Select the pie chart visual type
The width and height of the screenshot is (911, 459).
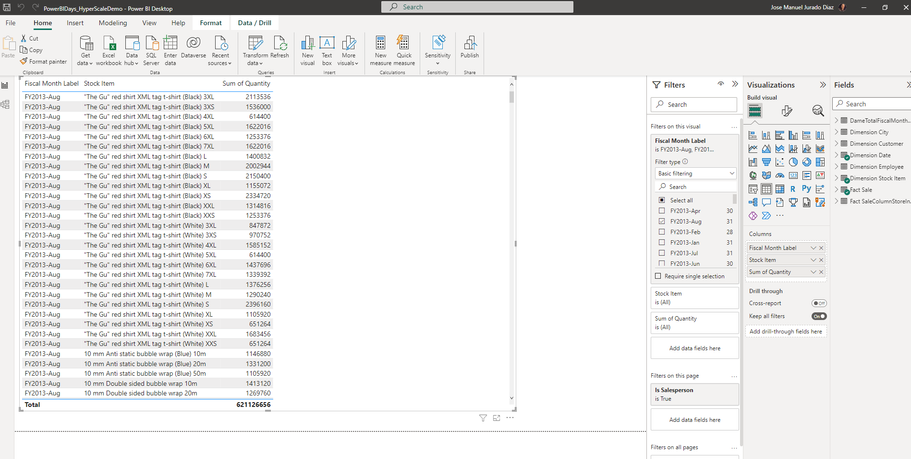tap(793, 162)
